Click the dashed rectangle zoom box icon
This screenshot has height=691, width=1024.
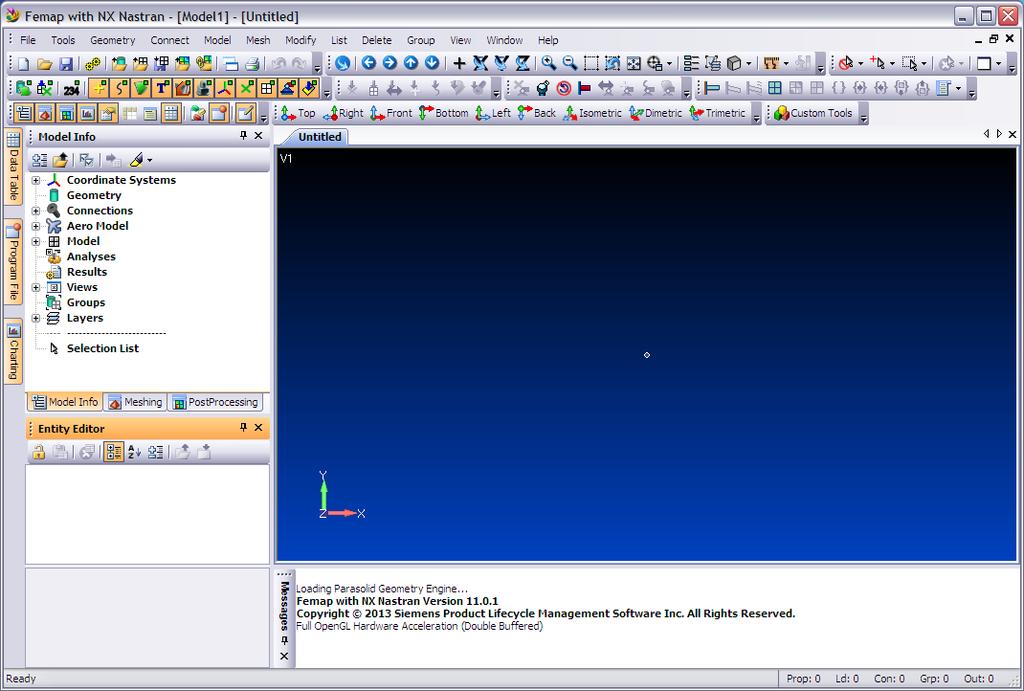(591, 63)
